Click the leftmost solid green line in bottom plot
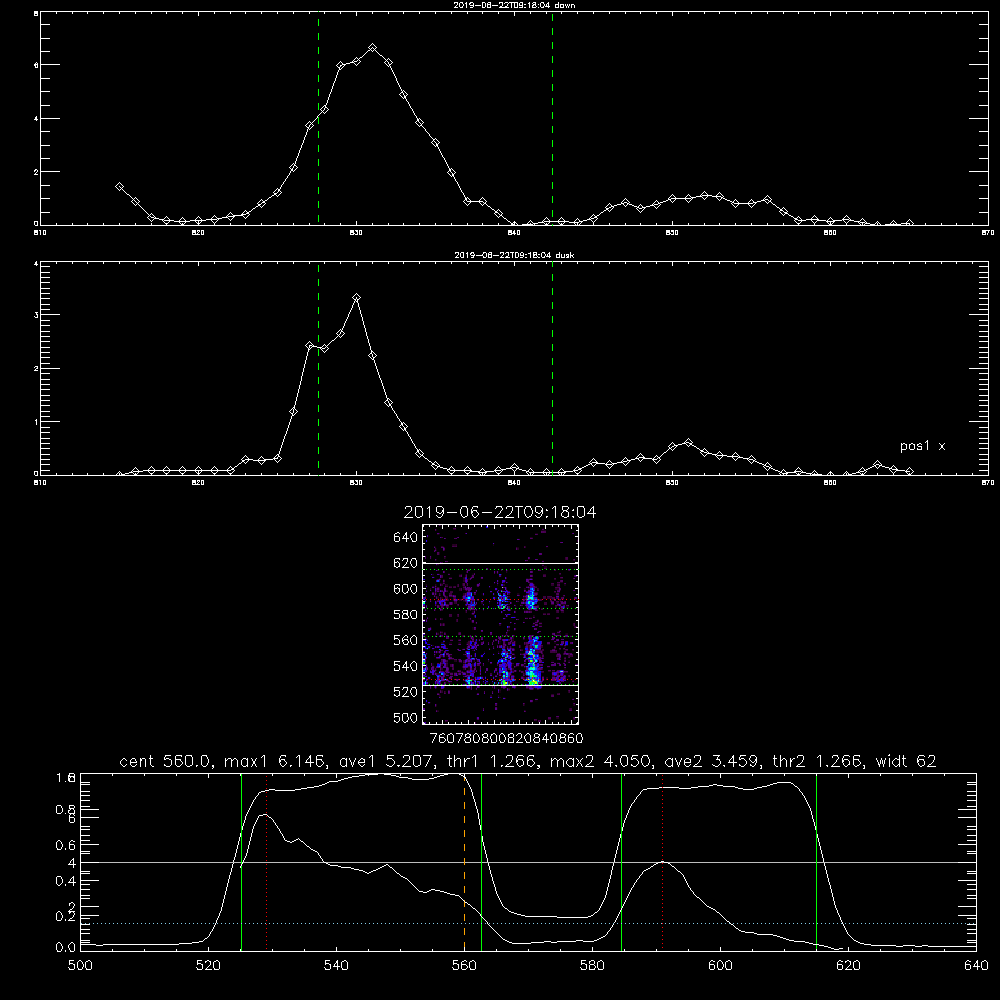Viewport: 1000px width, 1000px height. coord(241,862)
